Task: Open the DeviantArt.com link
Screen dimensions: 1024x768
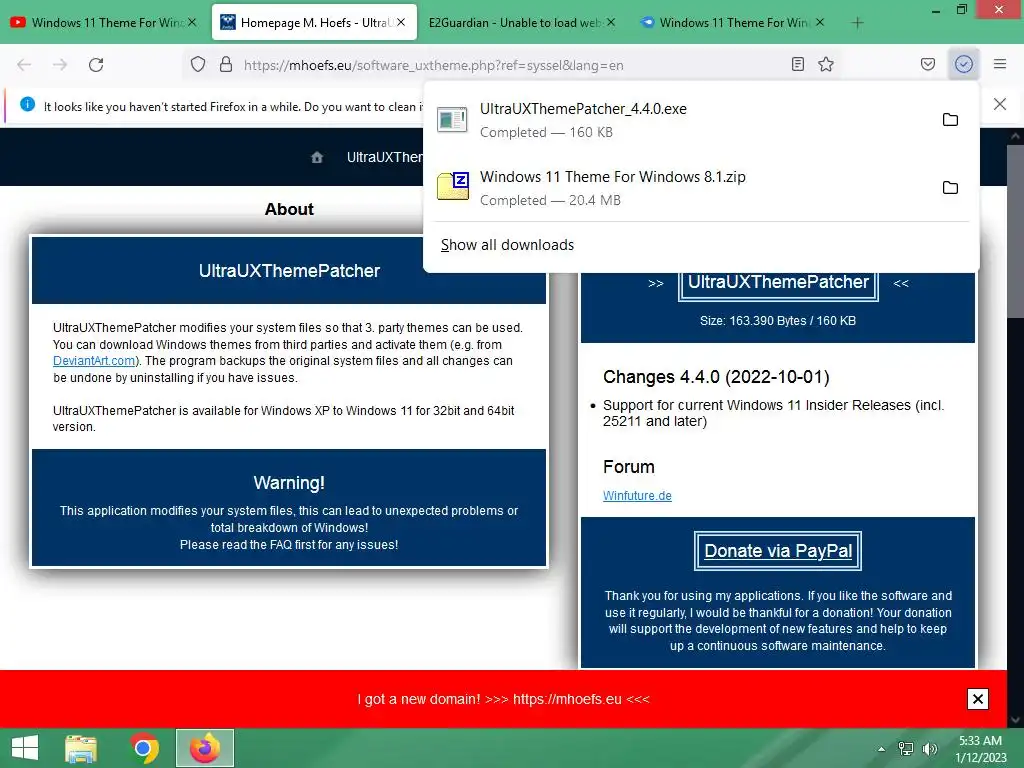Action: coord(94,361)
